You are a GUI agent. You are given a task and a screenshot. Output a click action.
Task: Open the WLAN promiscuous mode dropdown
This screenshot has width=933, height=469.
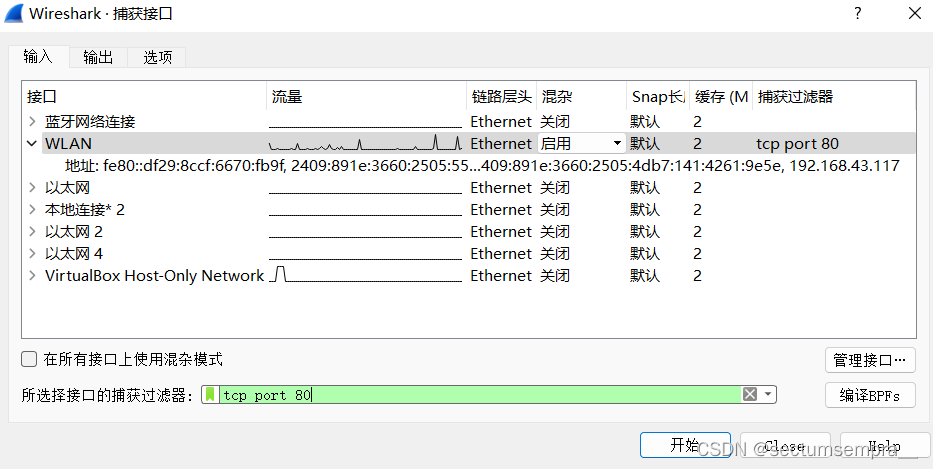(581, 143)
